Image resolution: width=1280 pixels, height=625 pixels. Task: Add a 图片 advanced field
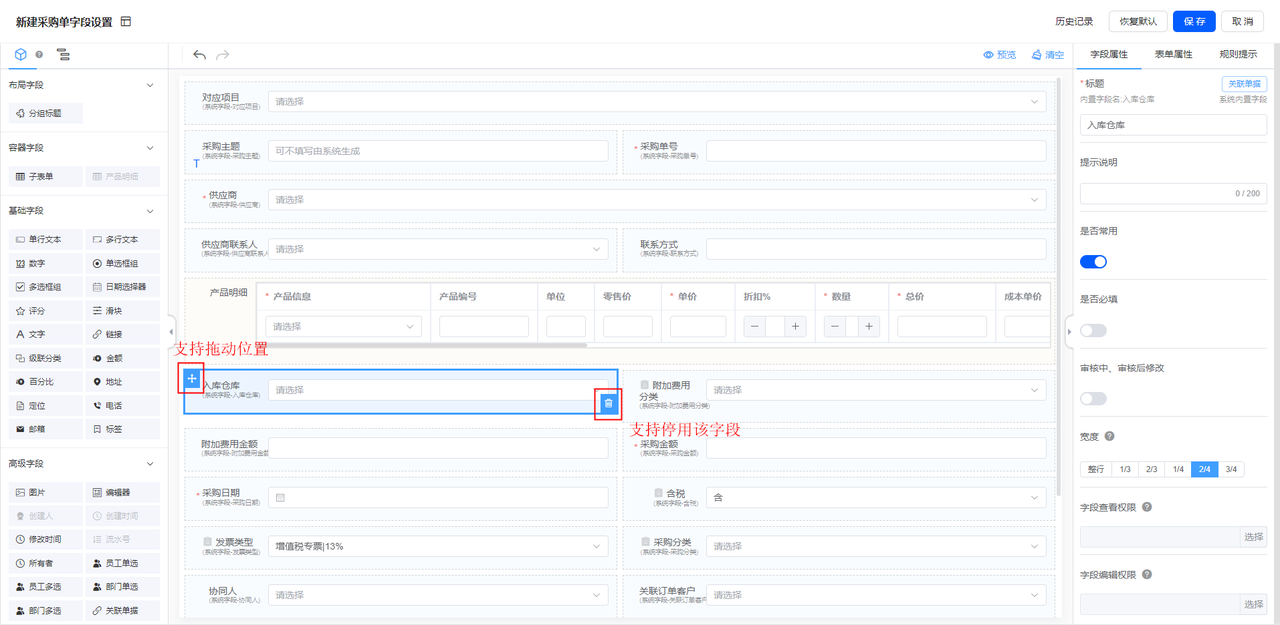tap(46, 493)
